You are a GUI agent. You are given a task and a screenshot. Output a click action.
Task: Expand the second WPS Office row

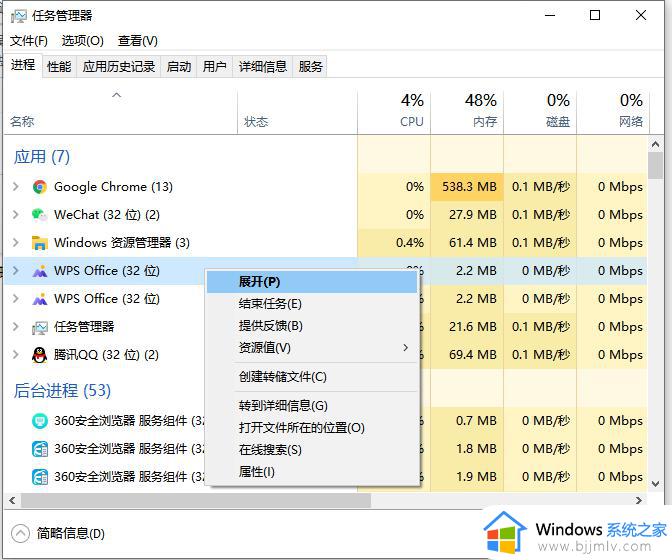pyautogui.click(x=16, y=299)
